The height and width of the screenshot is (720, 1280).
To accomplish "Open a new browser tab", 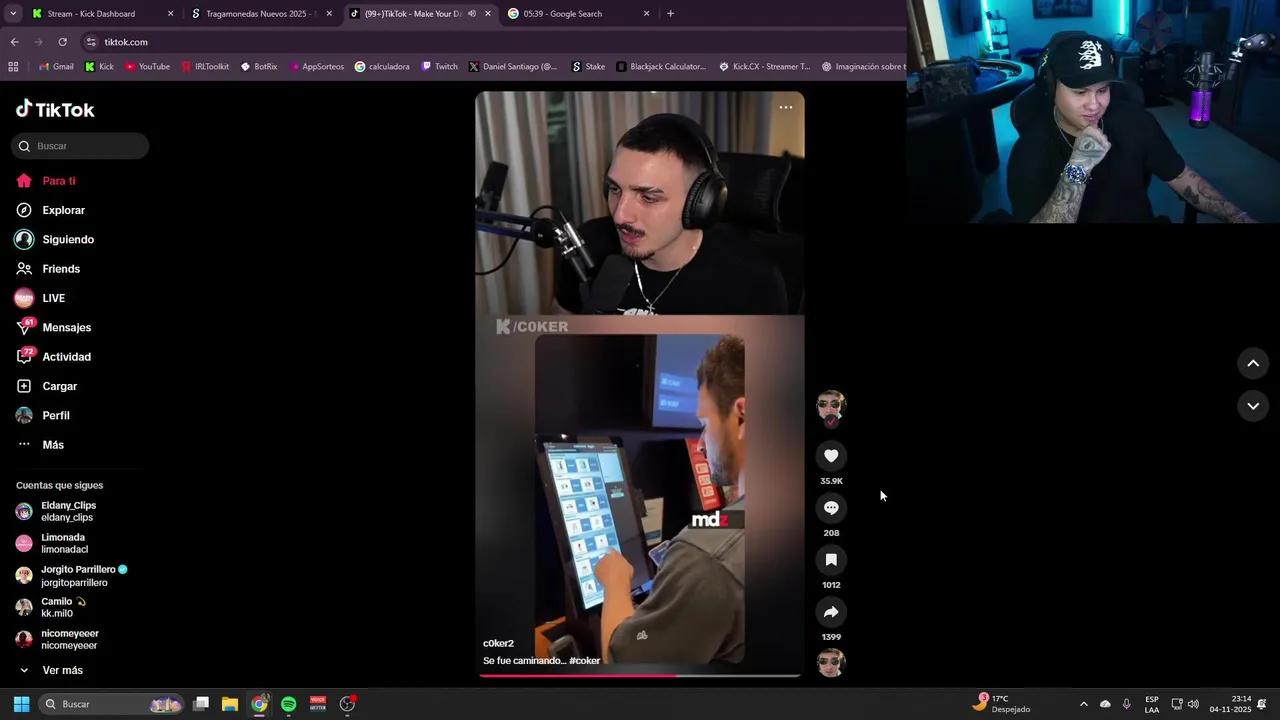I will click(x=670, y=14).
